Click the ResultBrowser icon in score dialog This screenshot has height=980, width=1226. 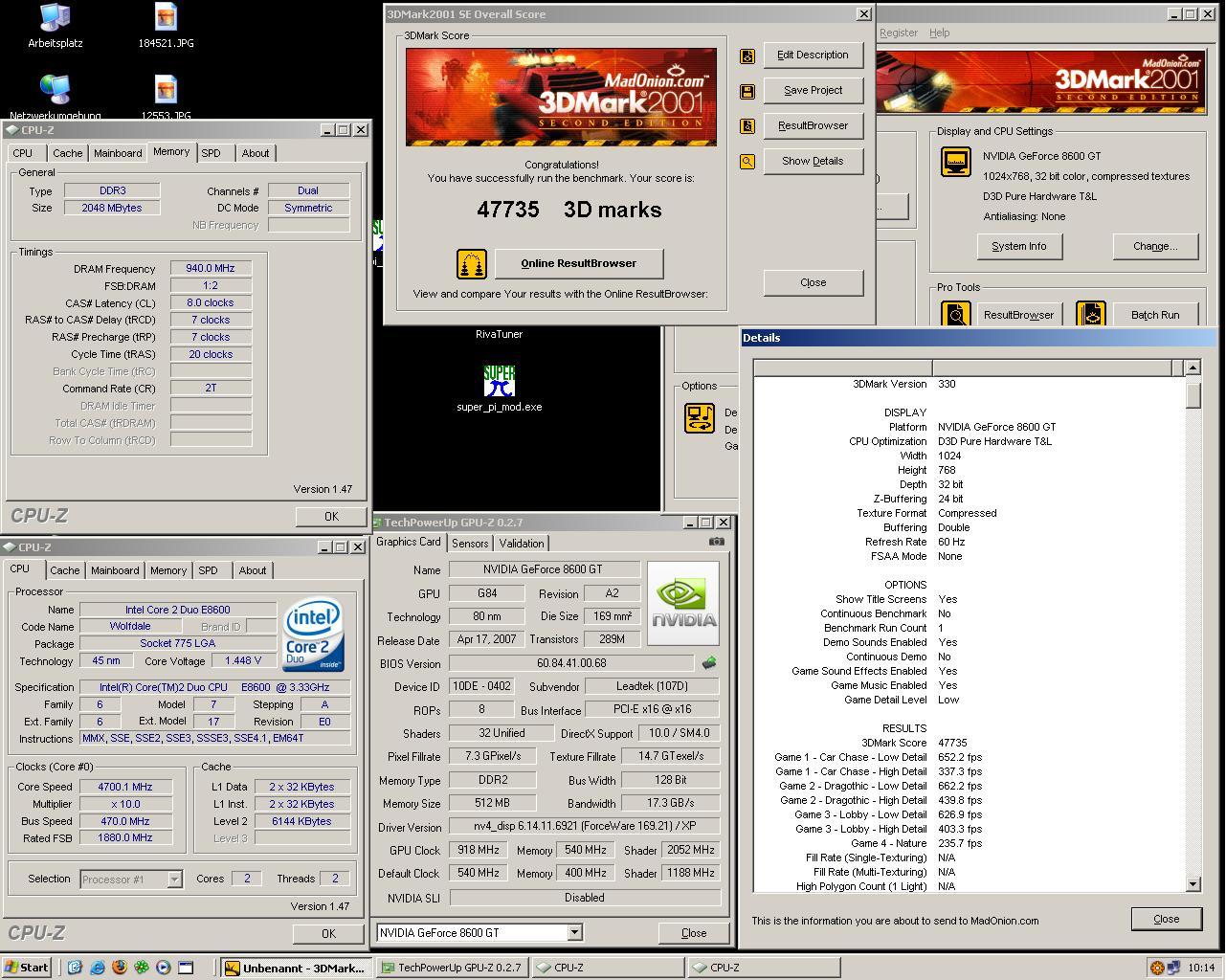click(x=747, y=126)
